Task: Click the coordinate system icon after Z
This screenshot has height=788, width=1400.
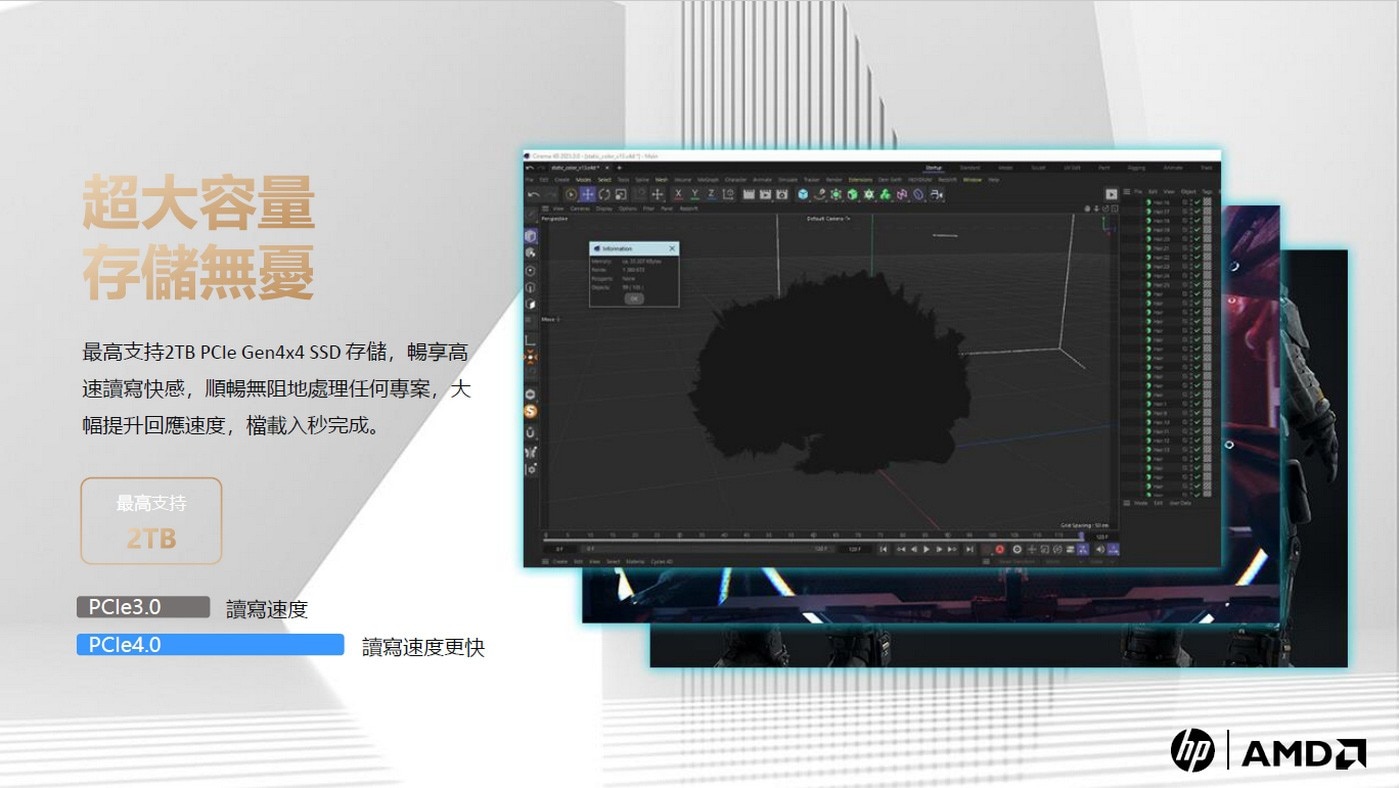Action: pyautogui.click(x=729, y=195)
